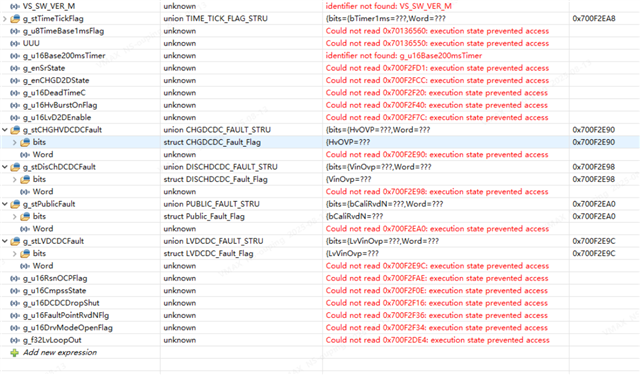Click the union CHGDCDC_FAULT_STRU type cell
This screenshot has height=375, width=640.
(x=217, y=130)
